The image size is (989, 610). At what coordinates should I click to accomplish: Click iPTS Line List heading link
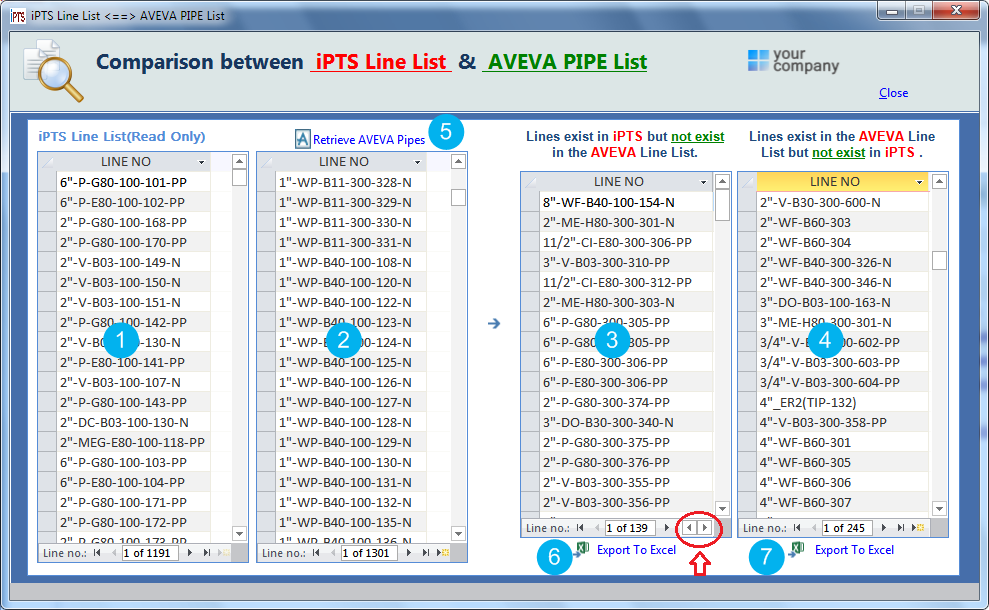[x=381, y=62]
